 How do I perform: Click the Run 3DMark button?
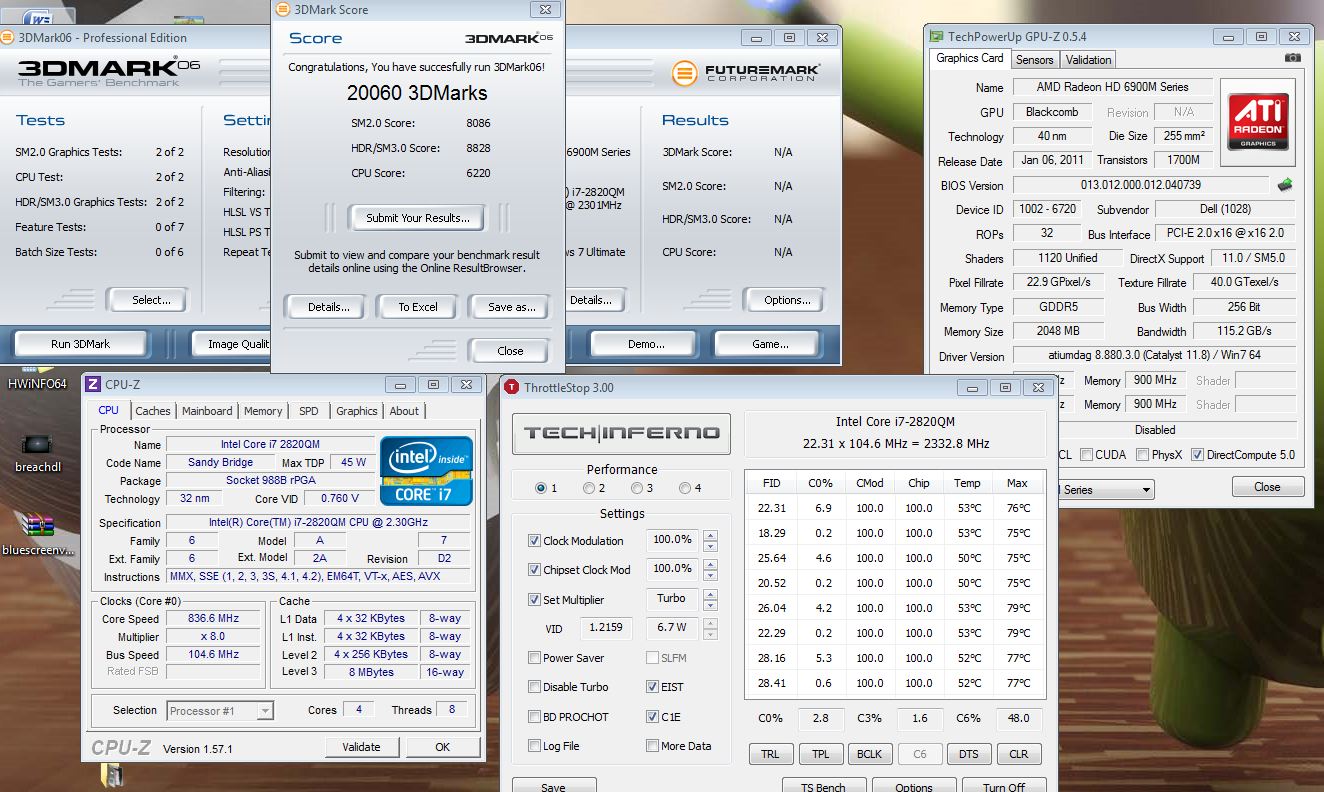(x=80, y=344)
